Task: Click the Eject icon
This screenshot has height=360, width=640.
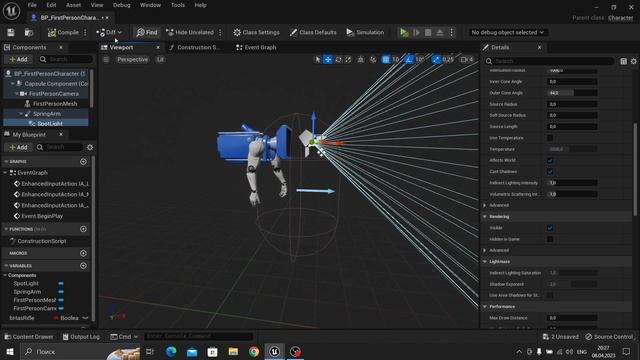Action: tap(440, 32)
